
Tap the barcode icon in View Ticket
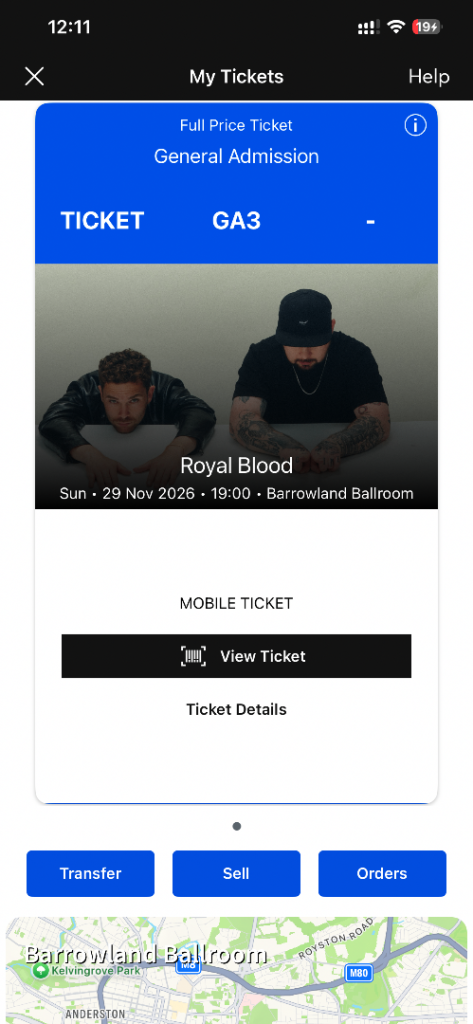point(193,656)
